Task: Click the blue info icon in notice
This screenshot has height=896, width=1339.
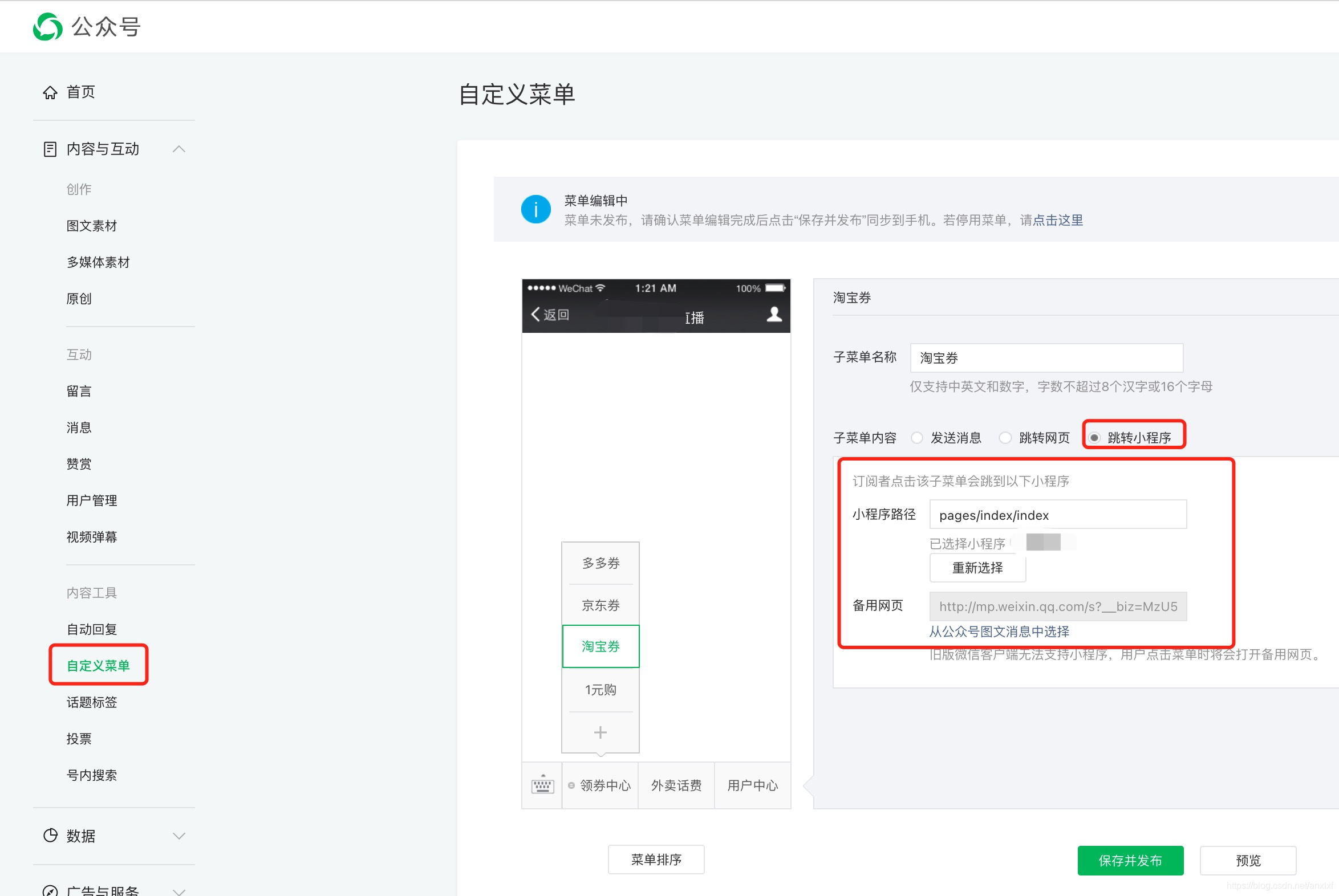Action: pyautogui.click(x=535, y=210)
